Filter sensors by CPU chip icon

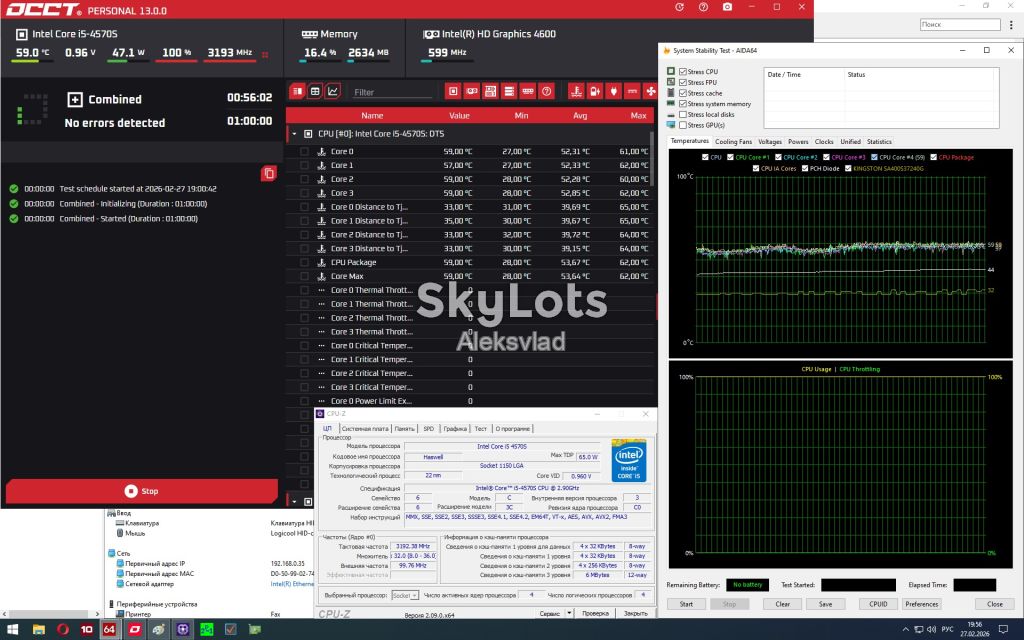pos(453,91)
